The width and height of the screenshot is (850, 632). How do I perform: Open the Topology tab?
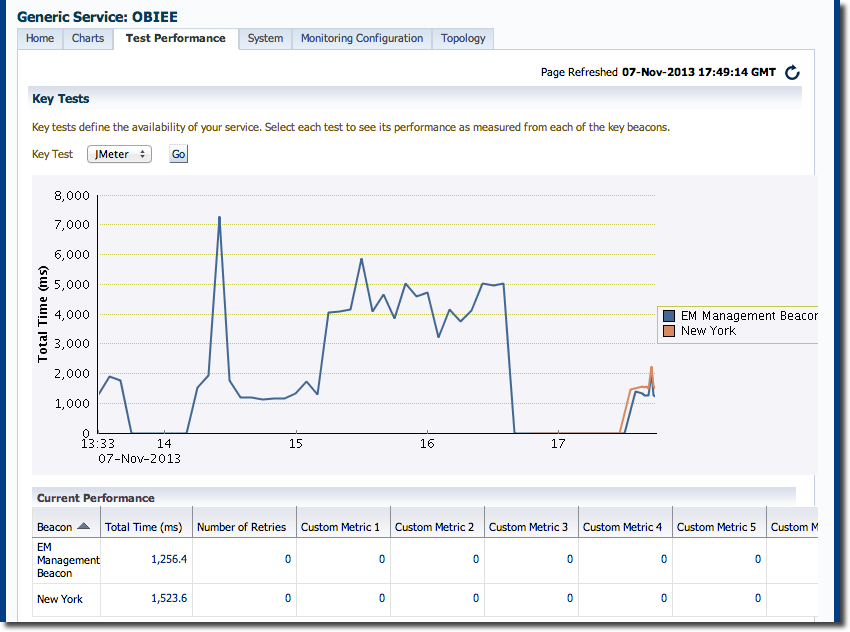(463, 38)
